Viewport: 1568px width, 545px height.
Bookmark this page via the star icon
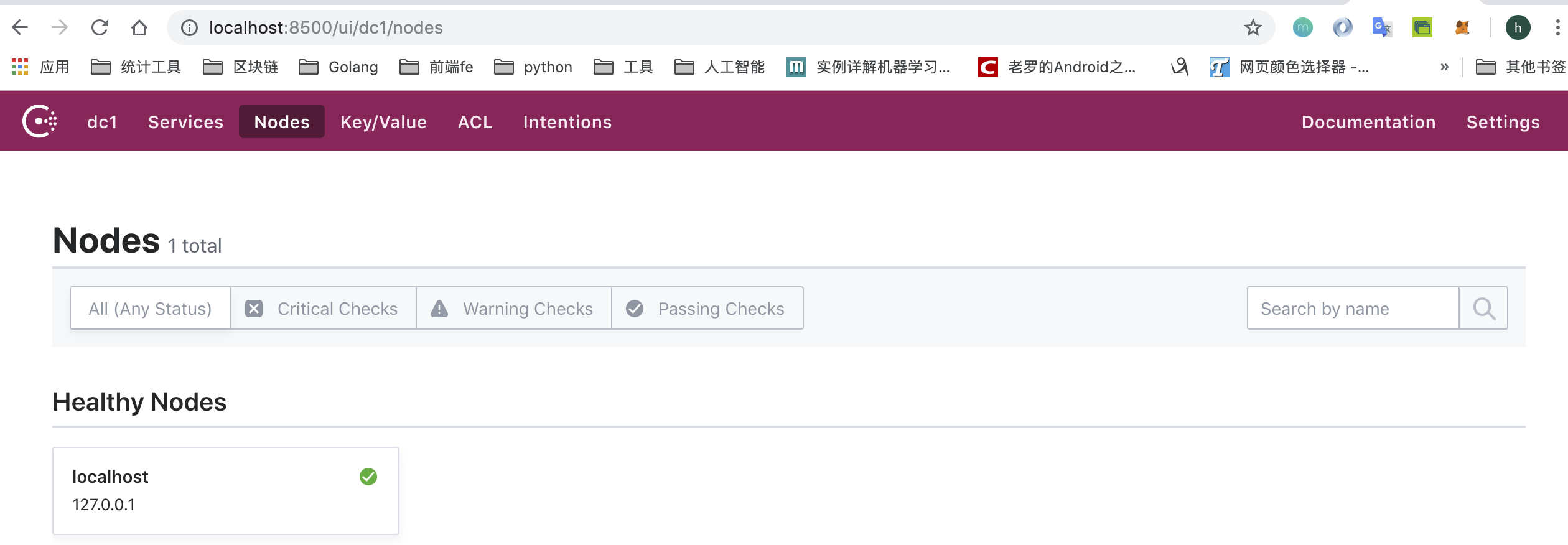pyautogui.click(x=1253, y=27)
